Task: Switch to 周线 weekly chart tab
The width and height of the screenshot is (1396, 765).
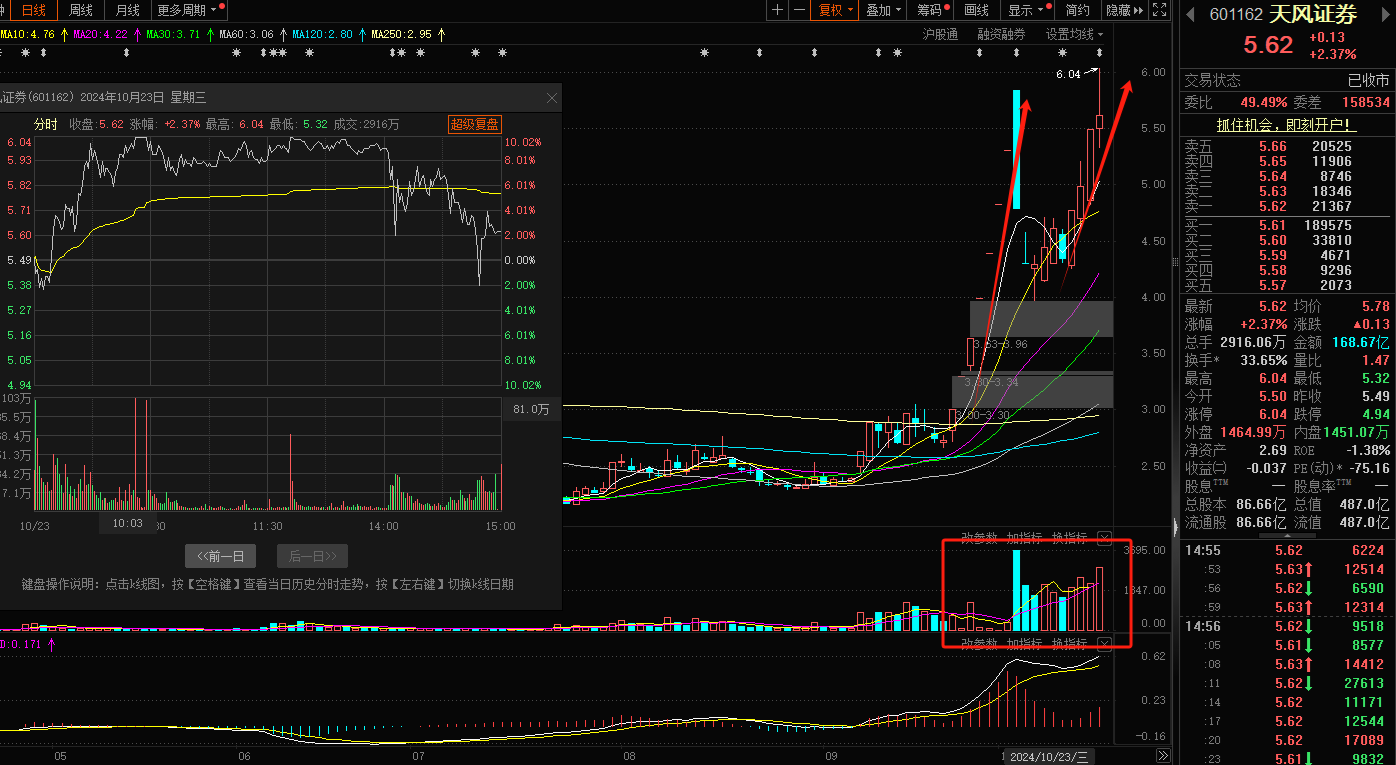Action: (81, 10)
